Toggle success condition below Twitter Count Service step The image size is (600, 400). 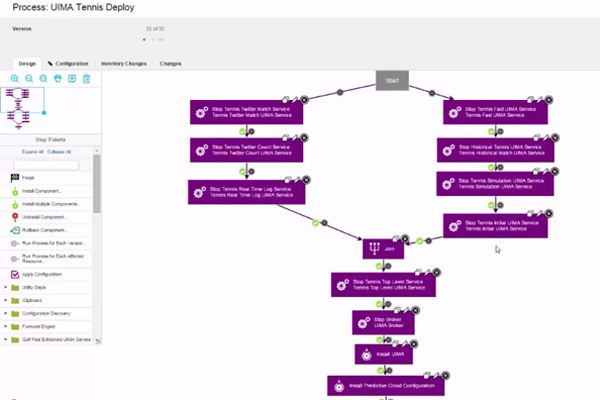242,171
